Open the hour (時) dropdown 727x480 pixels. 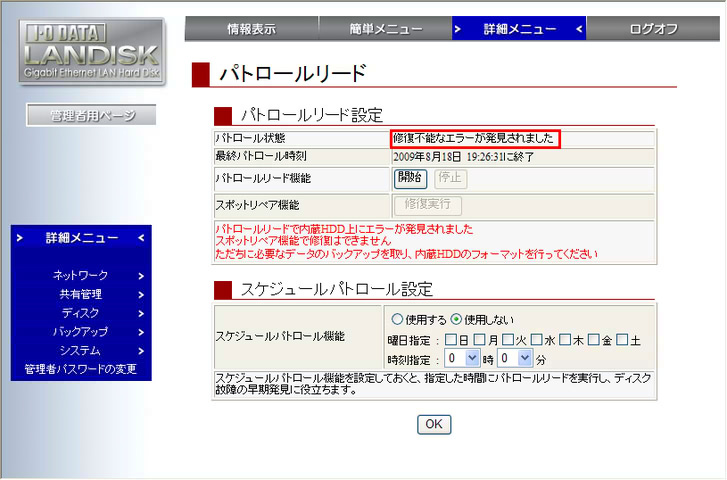coord(463,357)
